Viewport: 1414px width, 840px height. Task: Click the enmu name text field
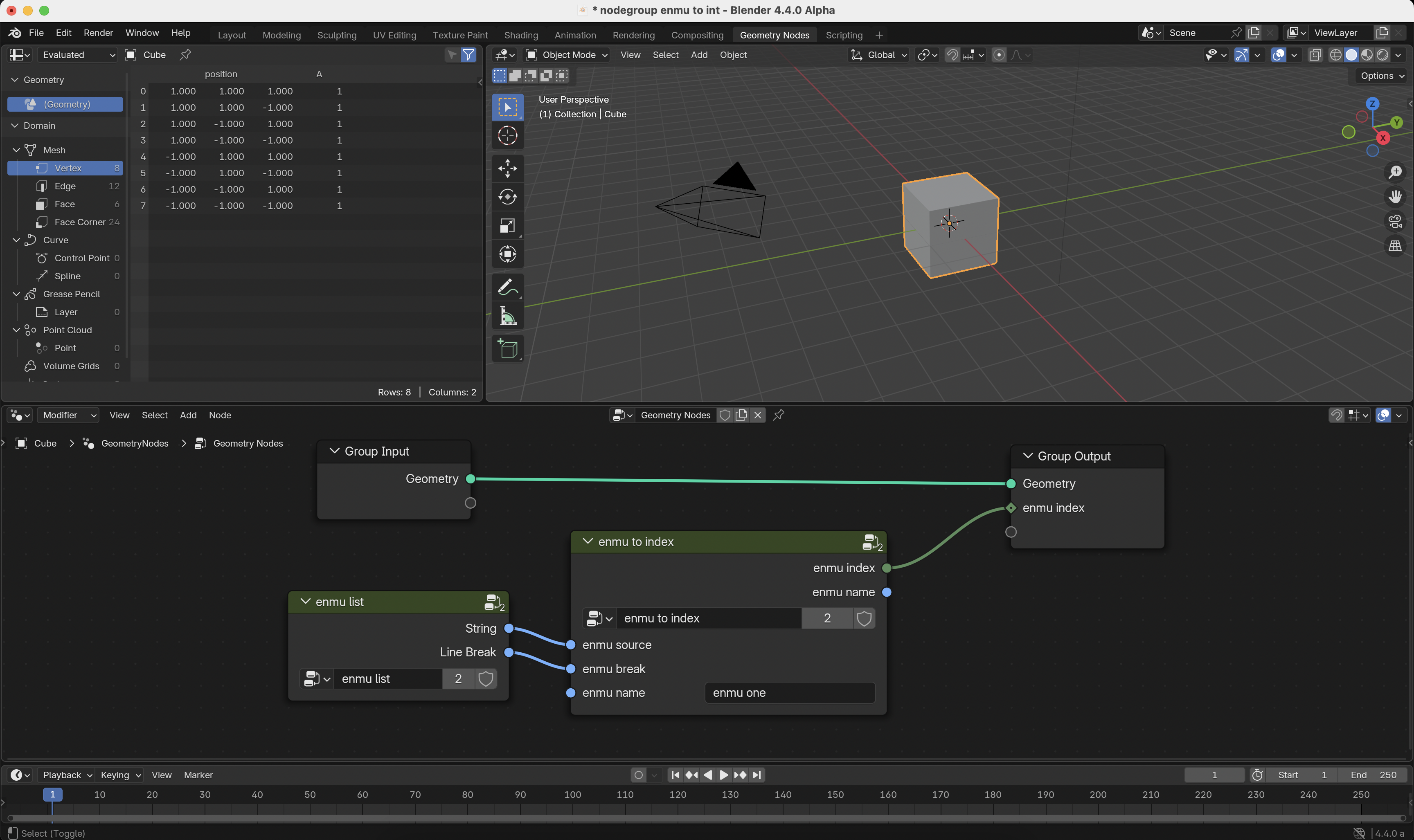(x=789, y=693)
